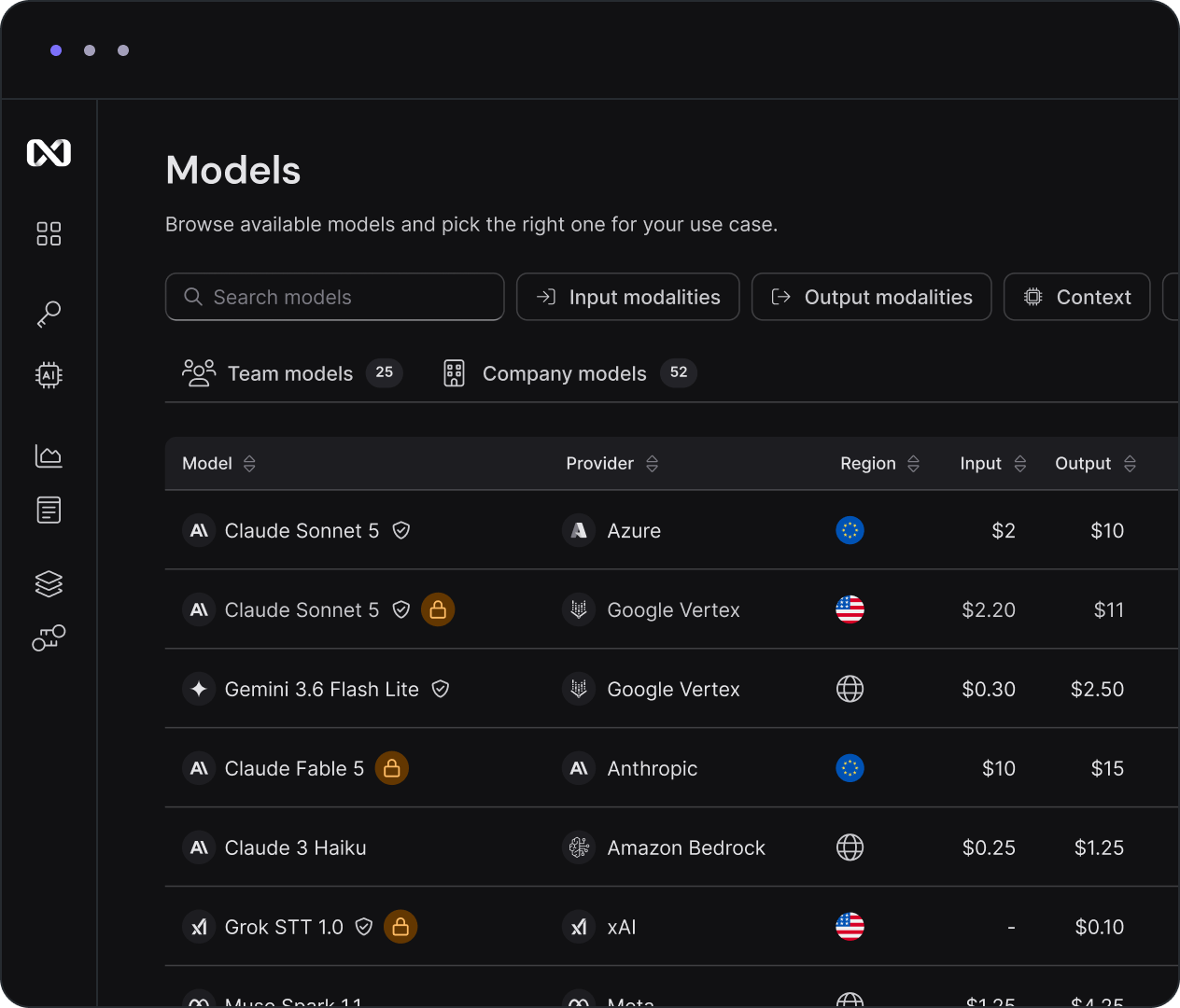
Task: Open the layers stack icon in sidebar
Action: click(x=49, y=583)
